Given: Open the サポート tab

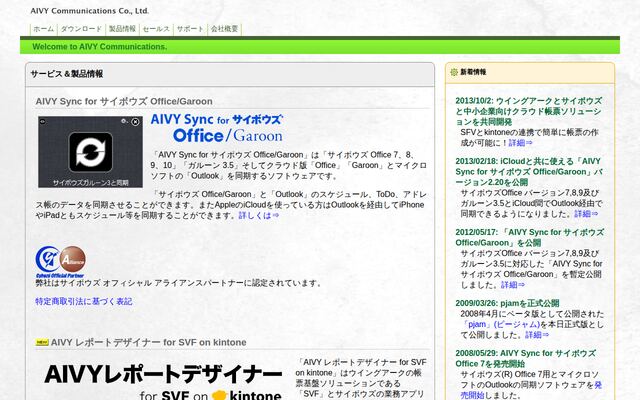Looking at the screenshot, I should pyautogui.click(x=190, y=29).
